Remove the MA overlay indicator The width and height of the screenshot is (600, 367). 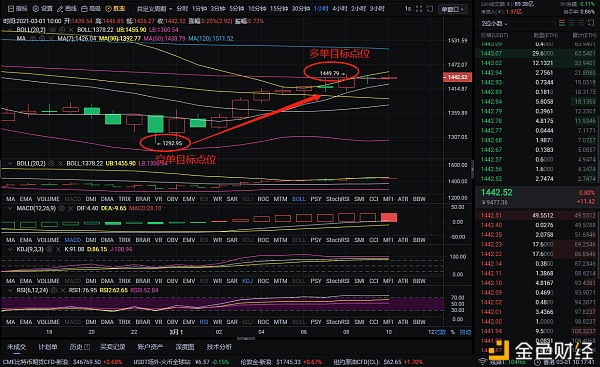click(51, 39)
